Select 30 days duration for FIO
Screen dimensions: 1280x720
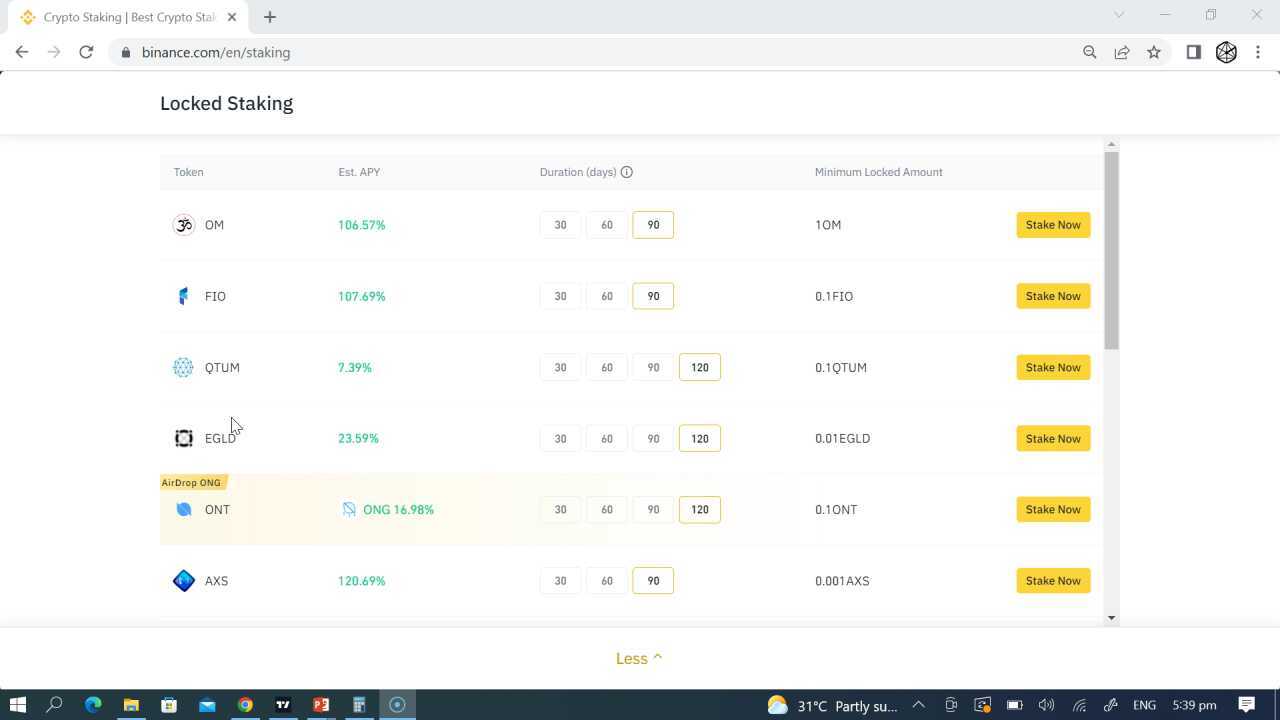pyautogui.click(x=560, y=296)
